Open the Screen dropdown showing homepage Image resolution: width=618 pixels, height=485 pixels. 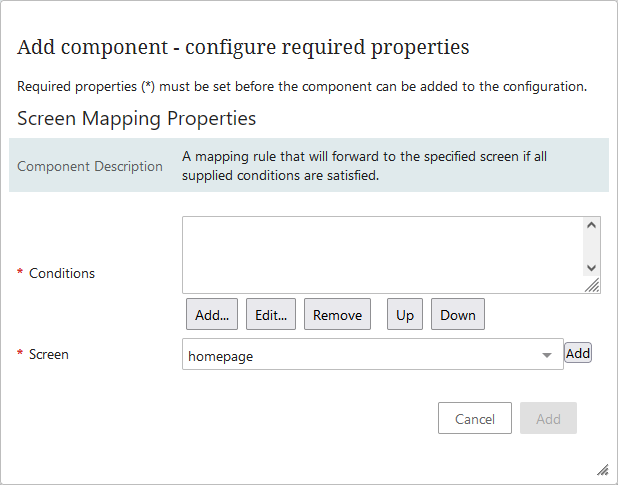[372, 355]
